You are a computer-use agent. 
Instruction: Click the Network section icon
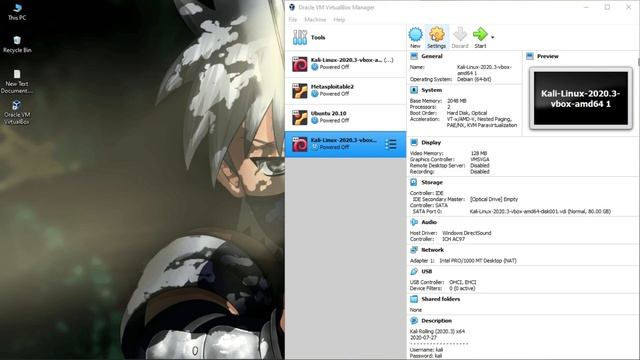tap(414, 250)
